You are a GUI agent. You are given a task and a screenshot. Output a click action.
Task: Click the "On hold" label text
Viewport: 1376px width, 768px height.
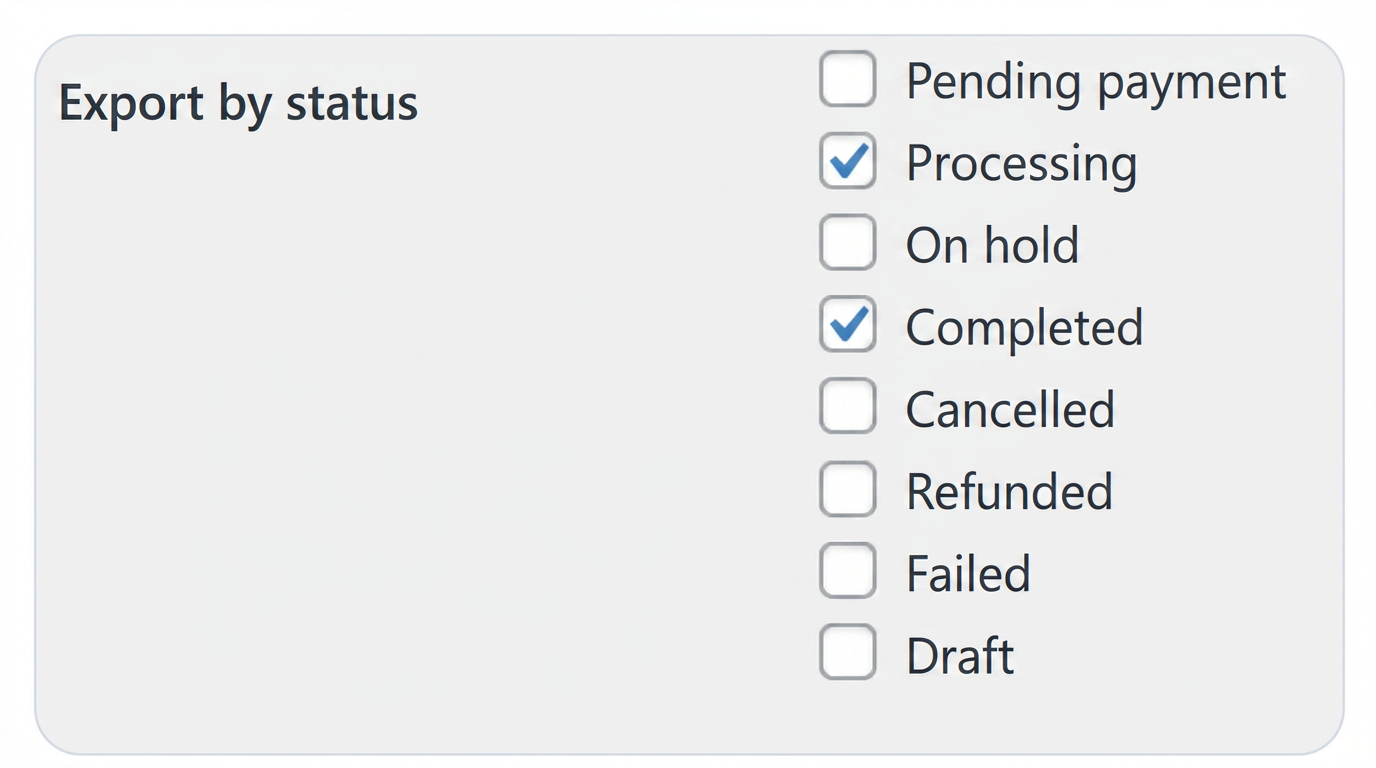pos(992,245)
